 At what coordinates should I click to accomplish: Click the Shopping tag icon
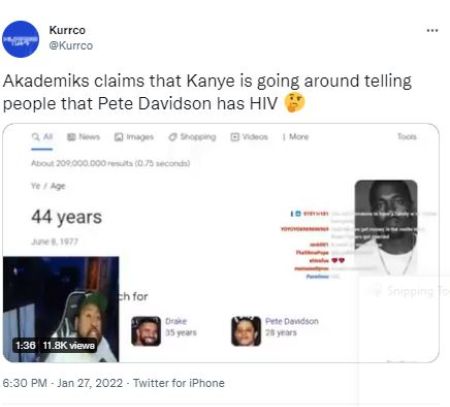tap(173, 137)
